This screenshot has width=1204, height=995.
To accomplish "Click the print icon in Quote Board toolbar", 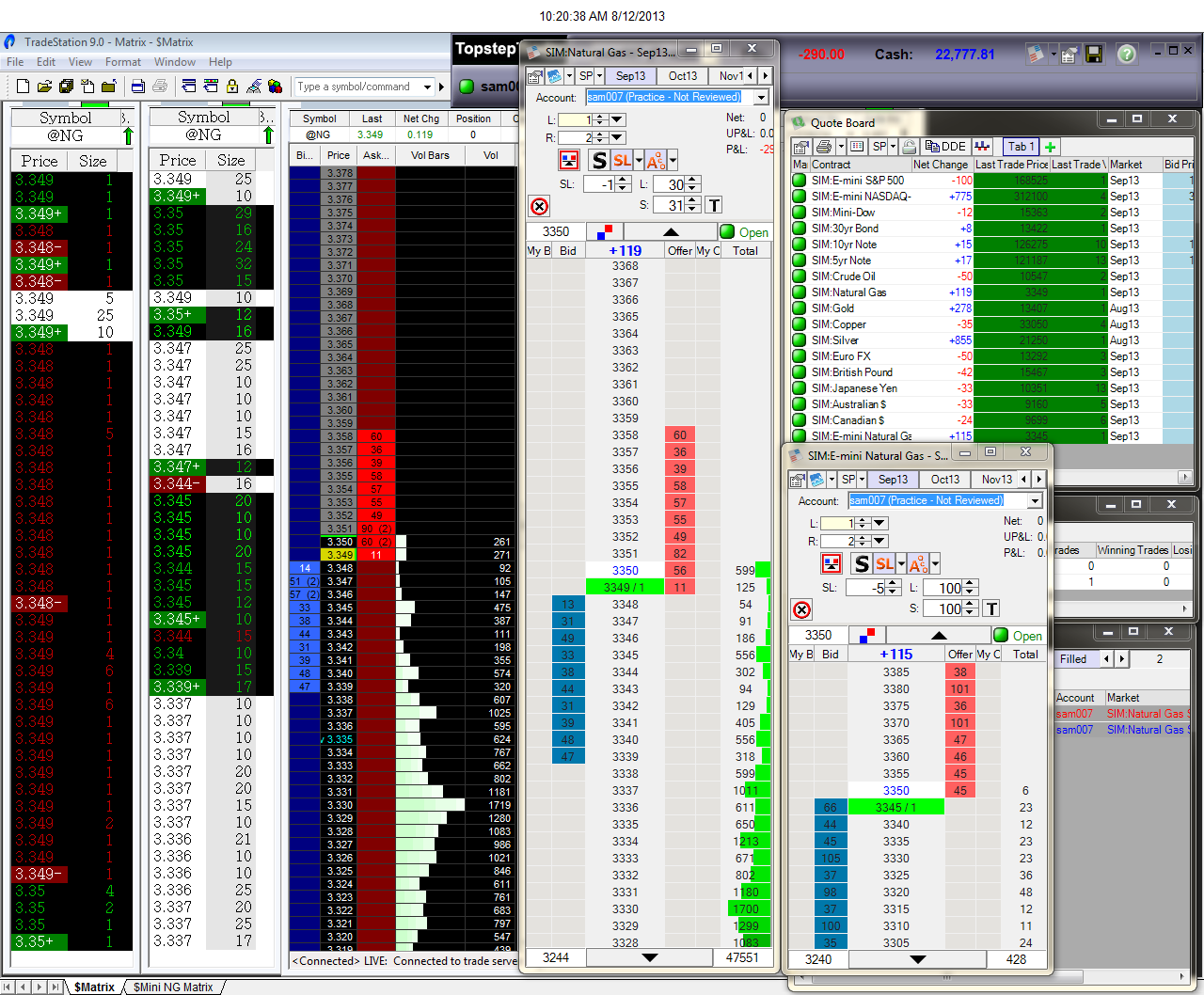I will click(824, 147).
